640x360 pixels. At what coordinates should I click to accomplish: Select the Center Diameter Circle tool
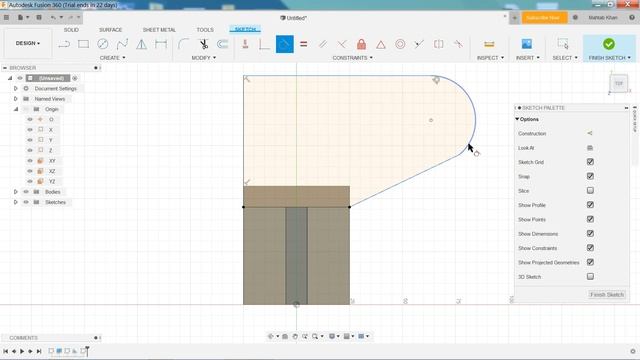click(x=103, y=44)
